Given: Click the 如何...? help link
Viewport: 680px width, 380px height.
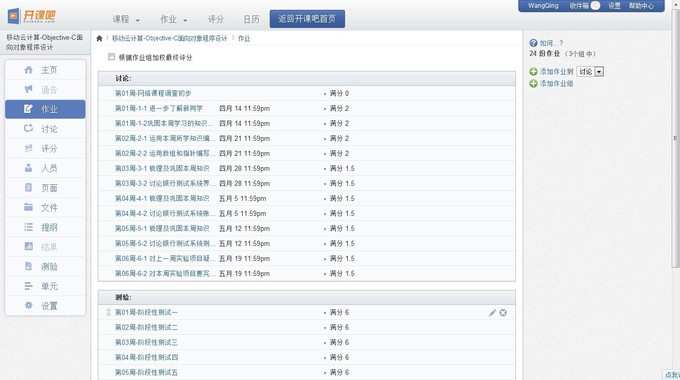Looking at the screenshot, I should tap(552, 43).
